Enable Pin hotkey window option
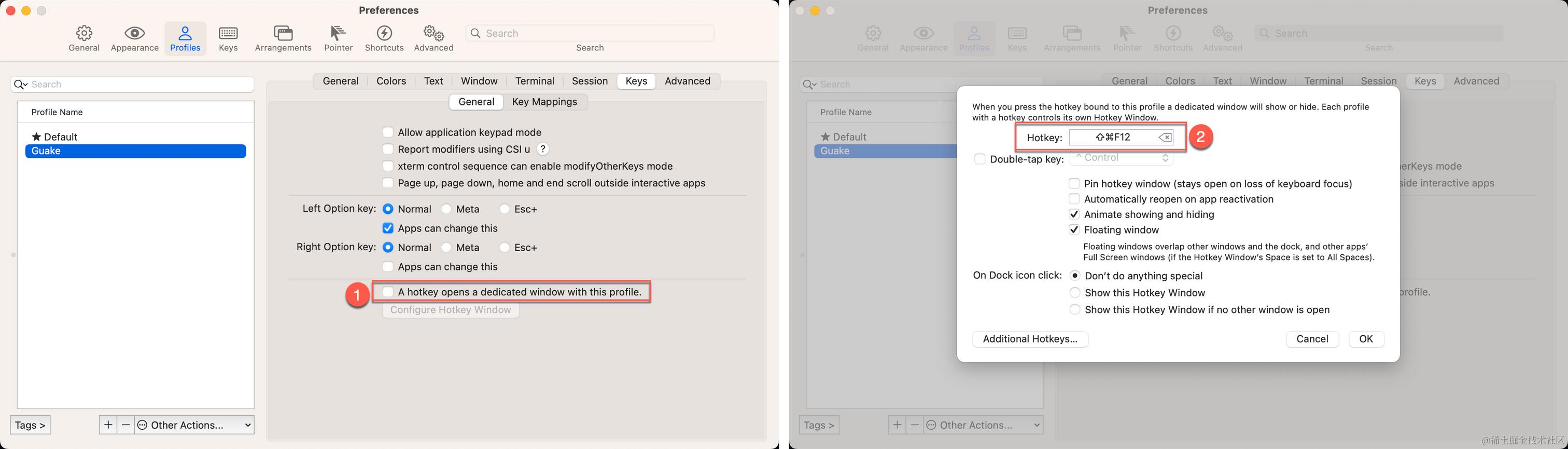This screenshot has width=1568, height=449. pos(1074,183)
